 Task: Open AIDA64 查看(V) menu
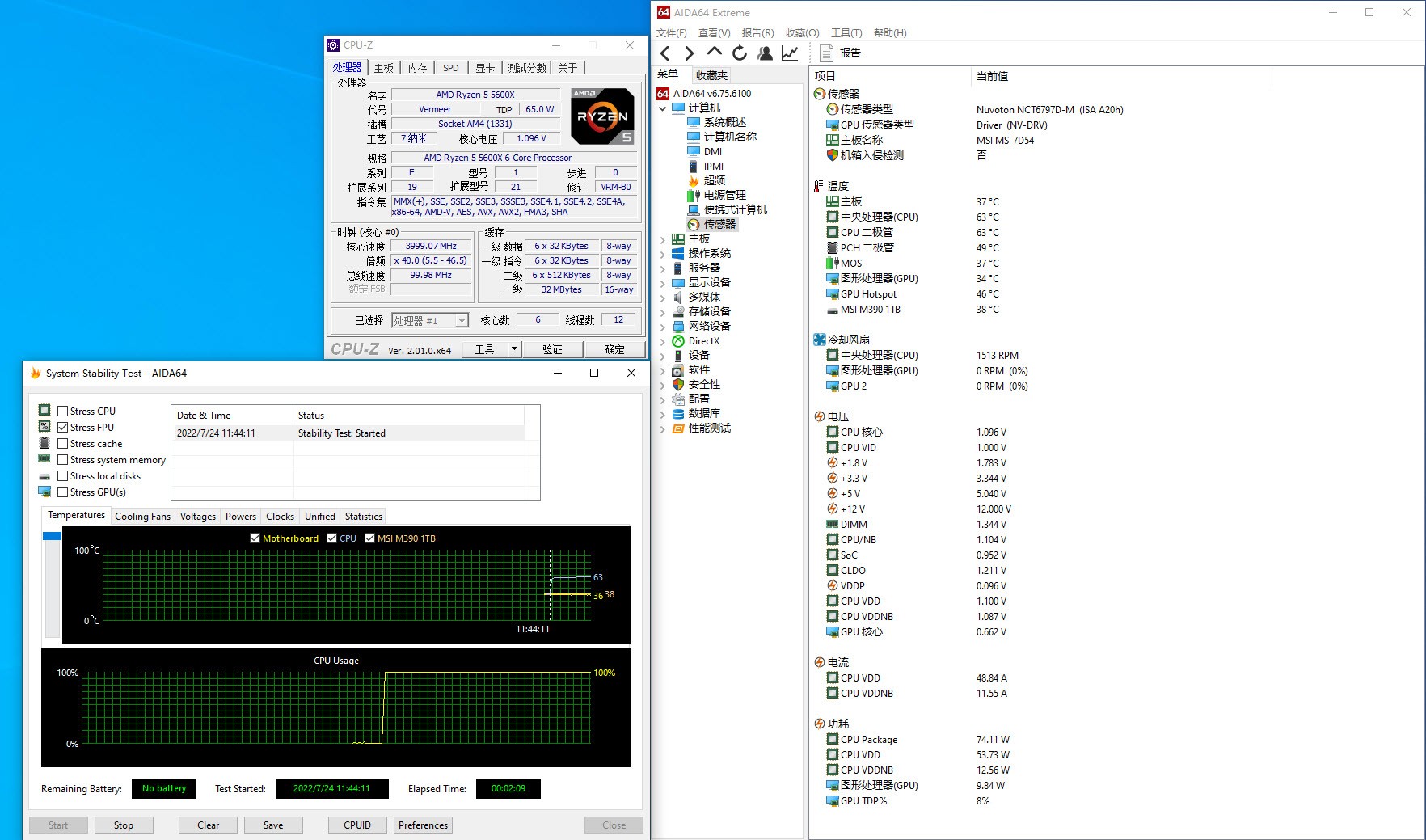714,32
